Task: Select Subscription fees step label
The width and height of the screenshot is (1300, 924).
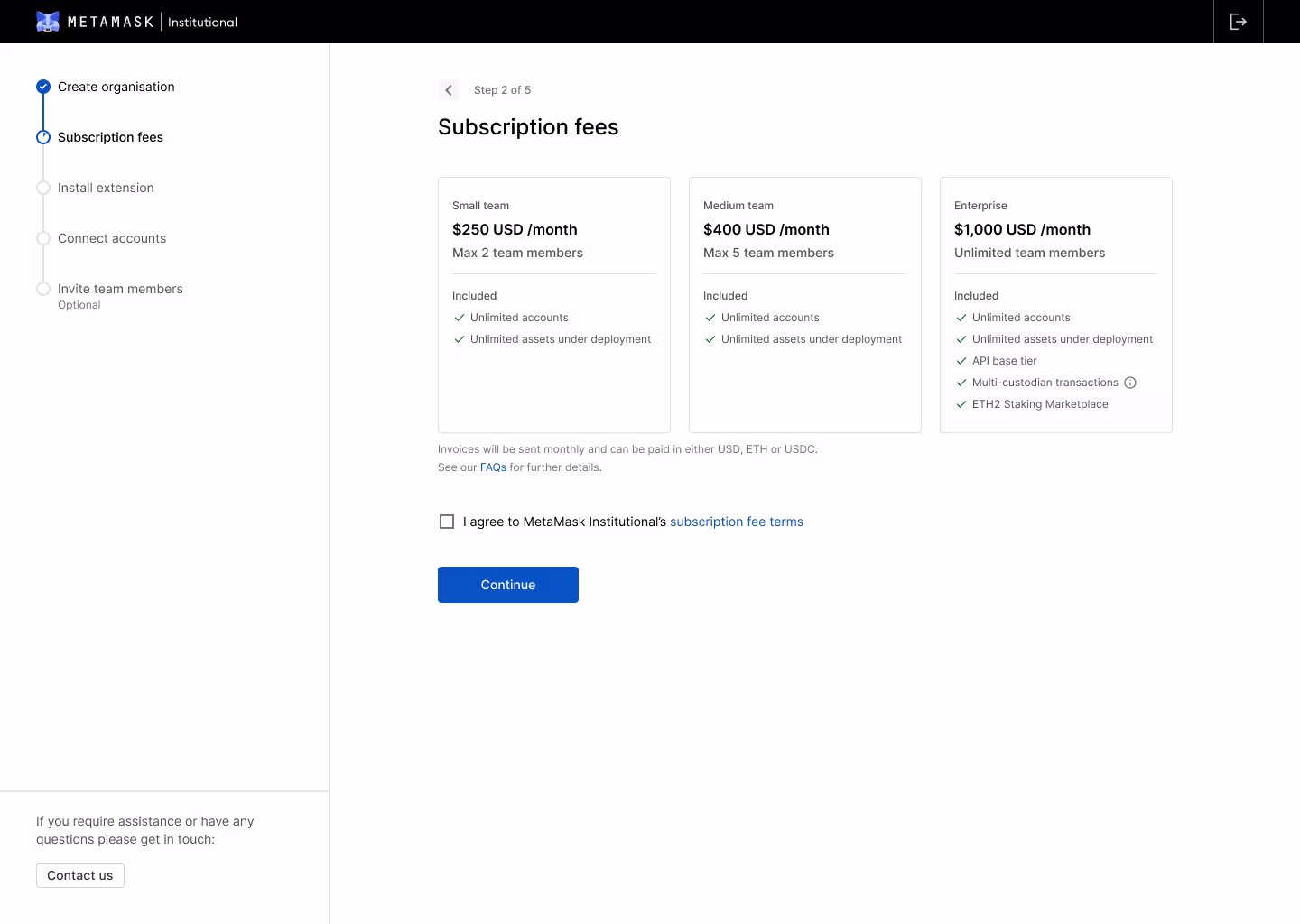Action: tap(110, 137)
